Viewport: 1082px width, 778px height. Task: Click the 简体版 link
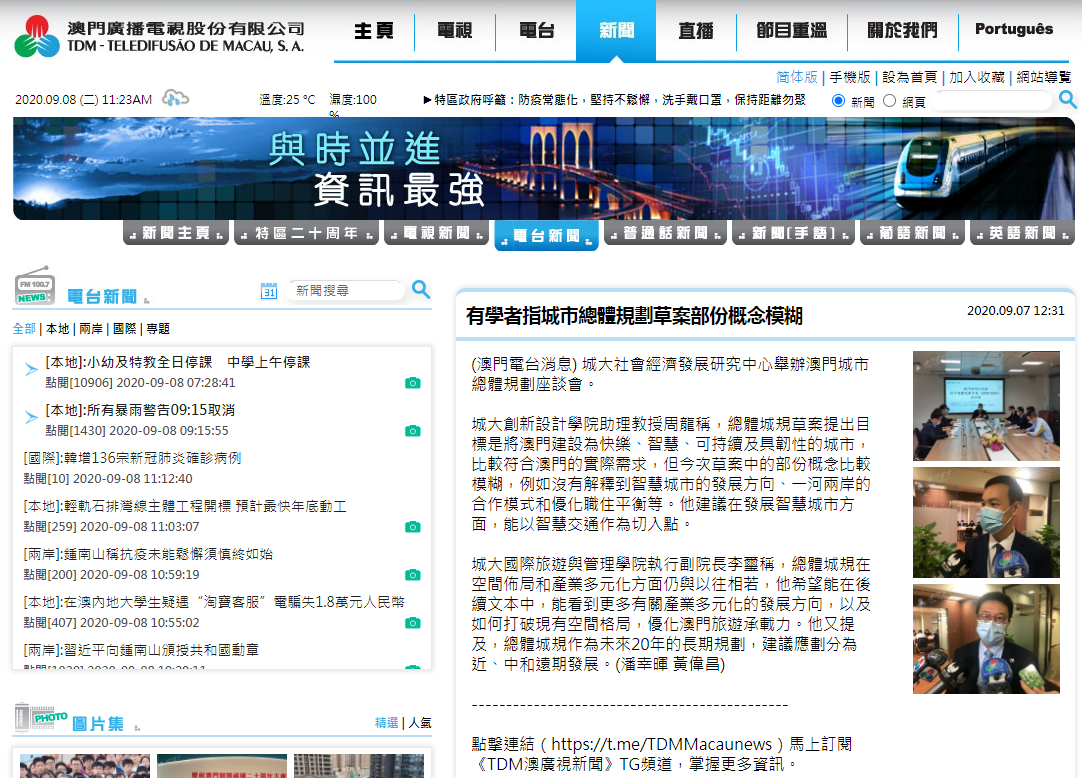click(x=796, y=77)
